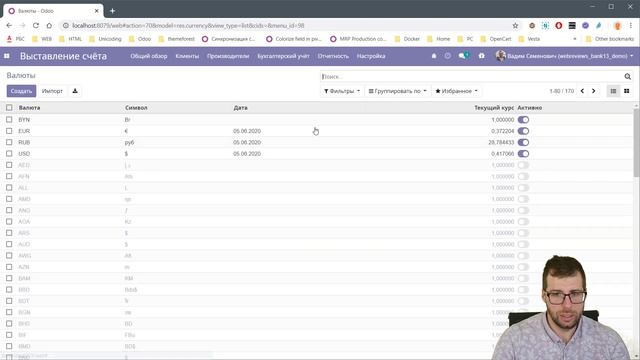
Task: Activate the AED currency switch
Action: [523, 165]
